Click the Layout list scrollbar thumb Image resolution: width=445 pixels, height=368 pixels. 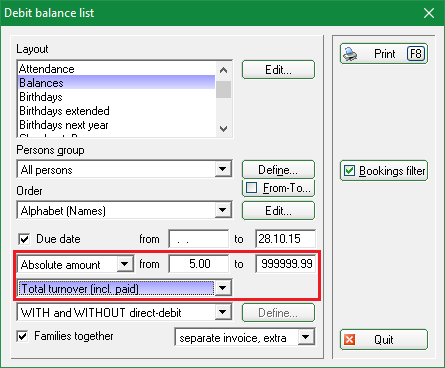224,89
